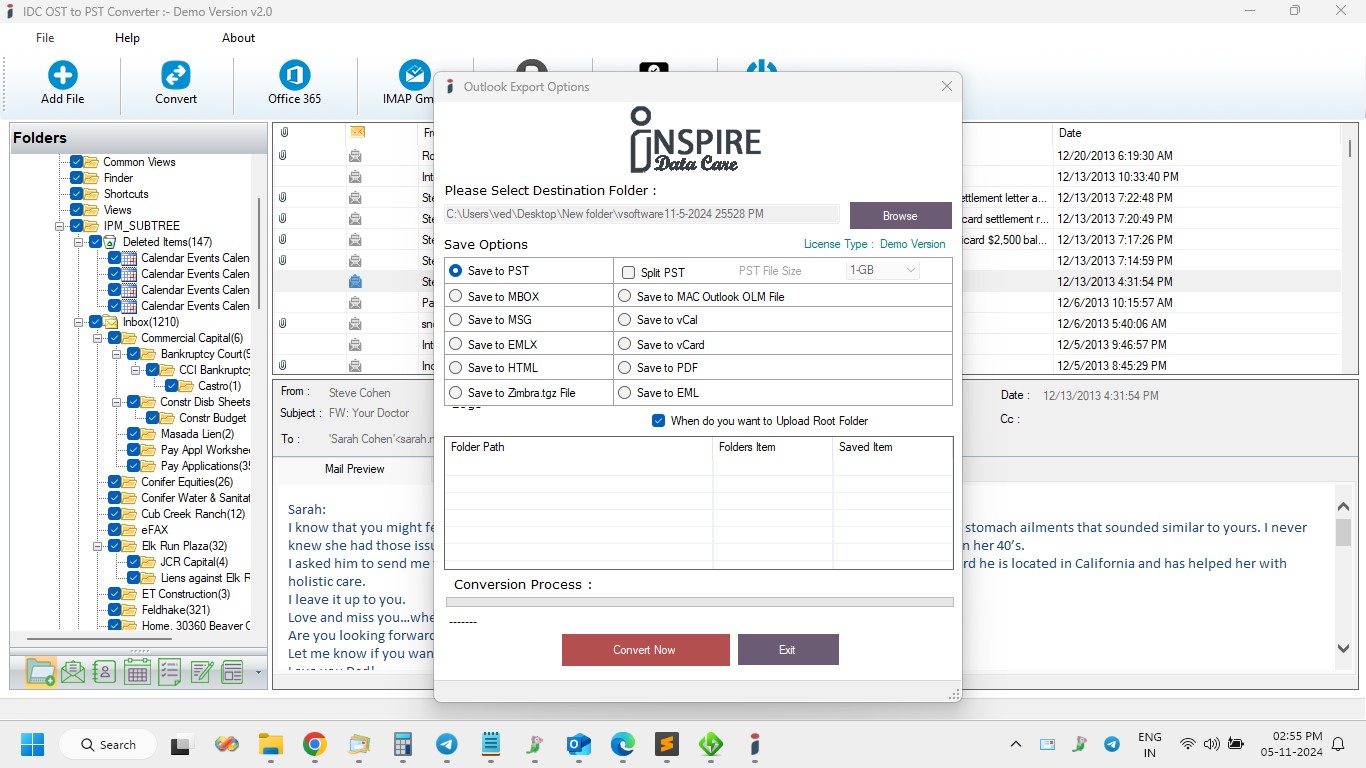Open notes pencil icon in bottom navigation
Screen dimensions: 1366x768
pyautogui.click(x=202, y=672)
